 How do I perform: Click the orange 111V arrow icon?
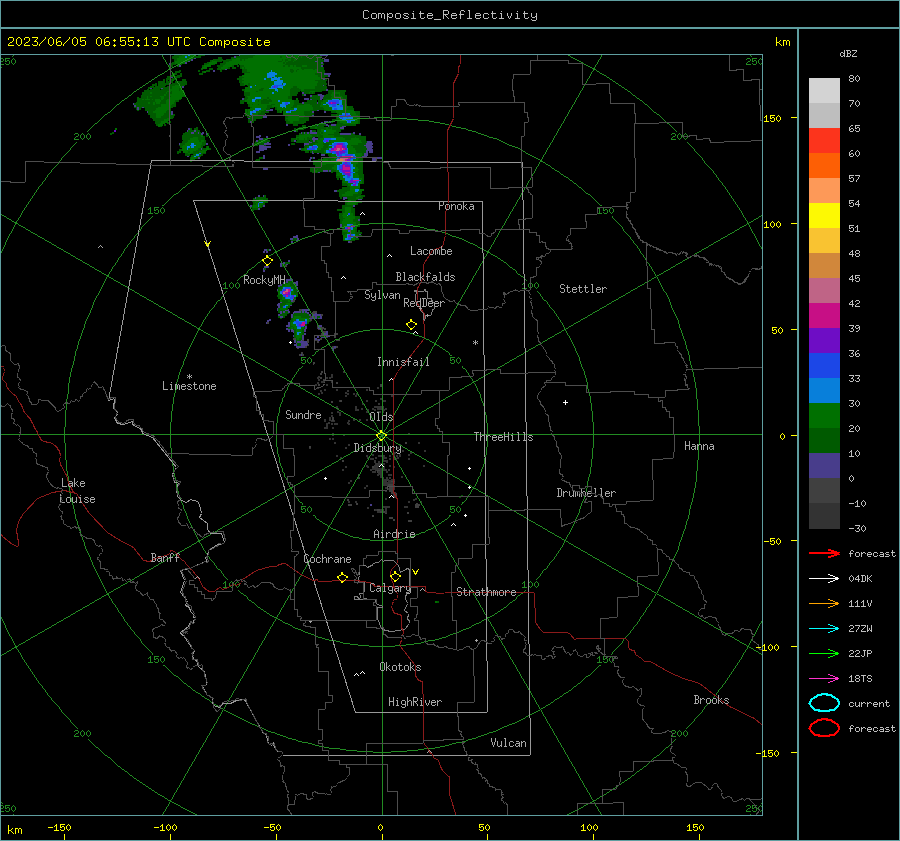[824, 603]
